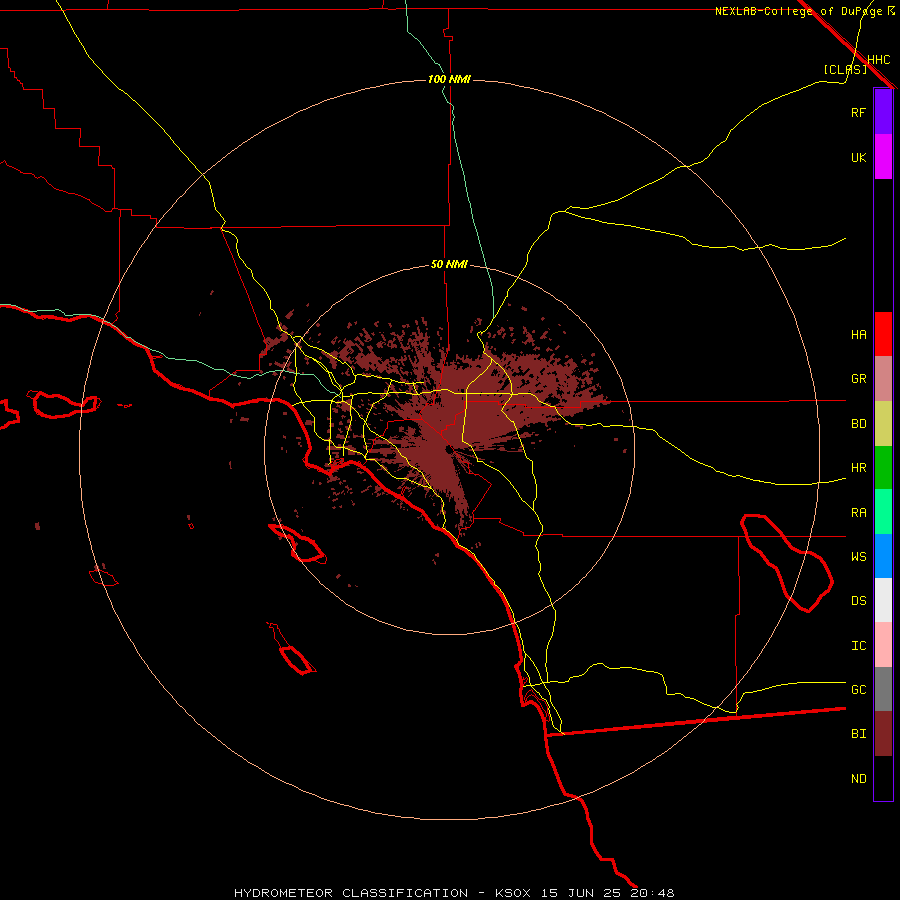The width and height of the screenshot is (900, 900).
Task: Click the ND black legend swatch
Action: (x=883, y=778)
